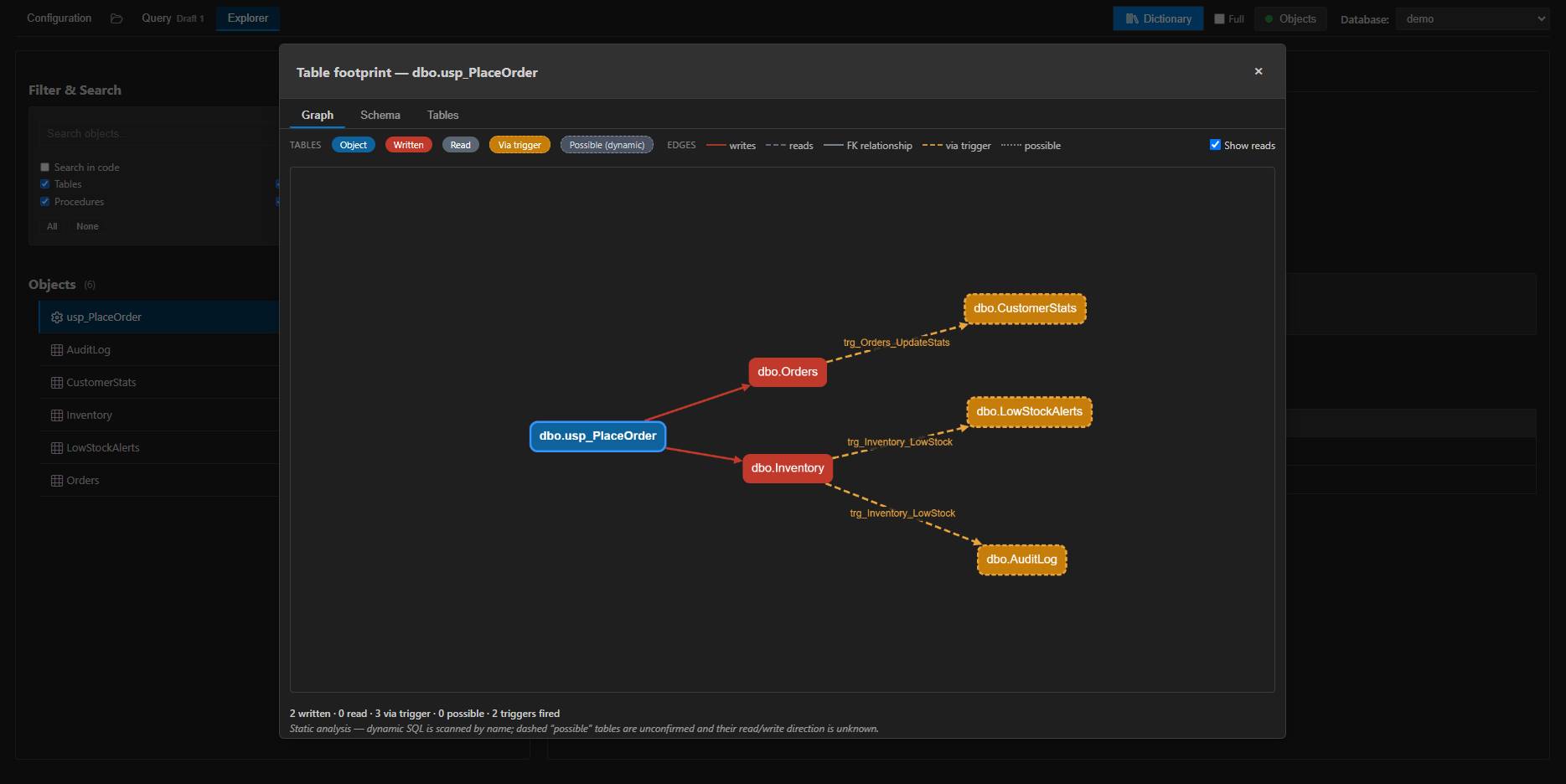The width and height of the screenshot is (1566, 784).
Task: Click the gray Read legend pill
Action: coord(460,145)
